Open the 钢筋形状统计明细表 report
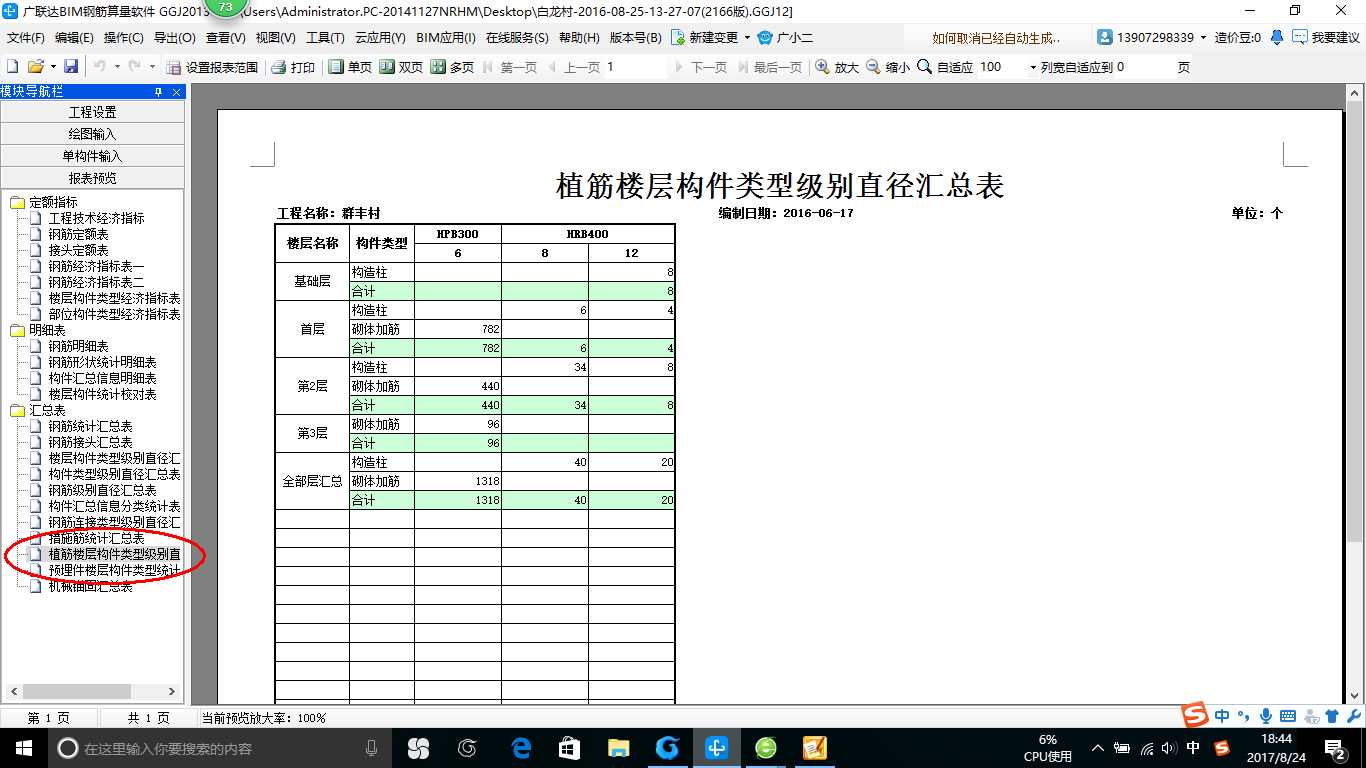The height and width of the screenshot is (768, 1366). coord(102,362)
